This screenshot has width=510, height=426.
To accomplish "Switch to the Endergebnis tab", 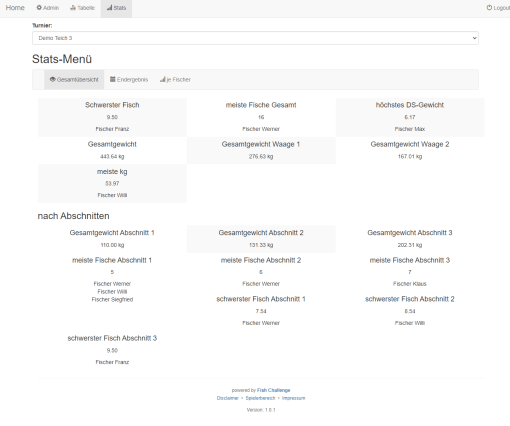I will pos(129,79).
